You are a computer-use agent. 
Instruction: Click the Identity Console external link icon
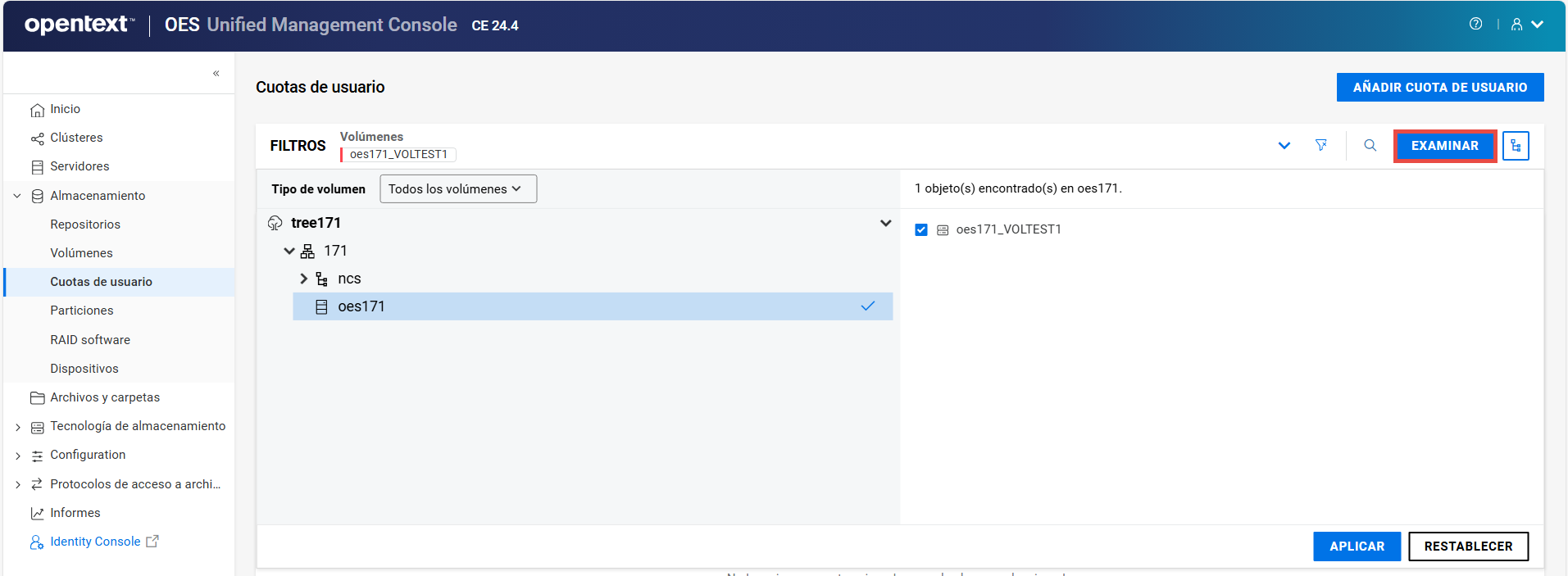pos(152,542)
